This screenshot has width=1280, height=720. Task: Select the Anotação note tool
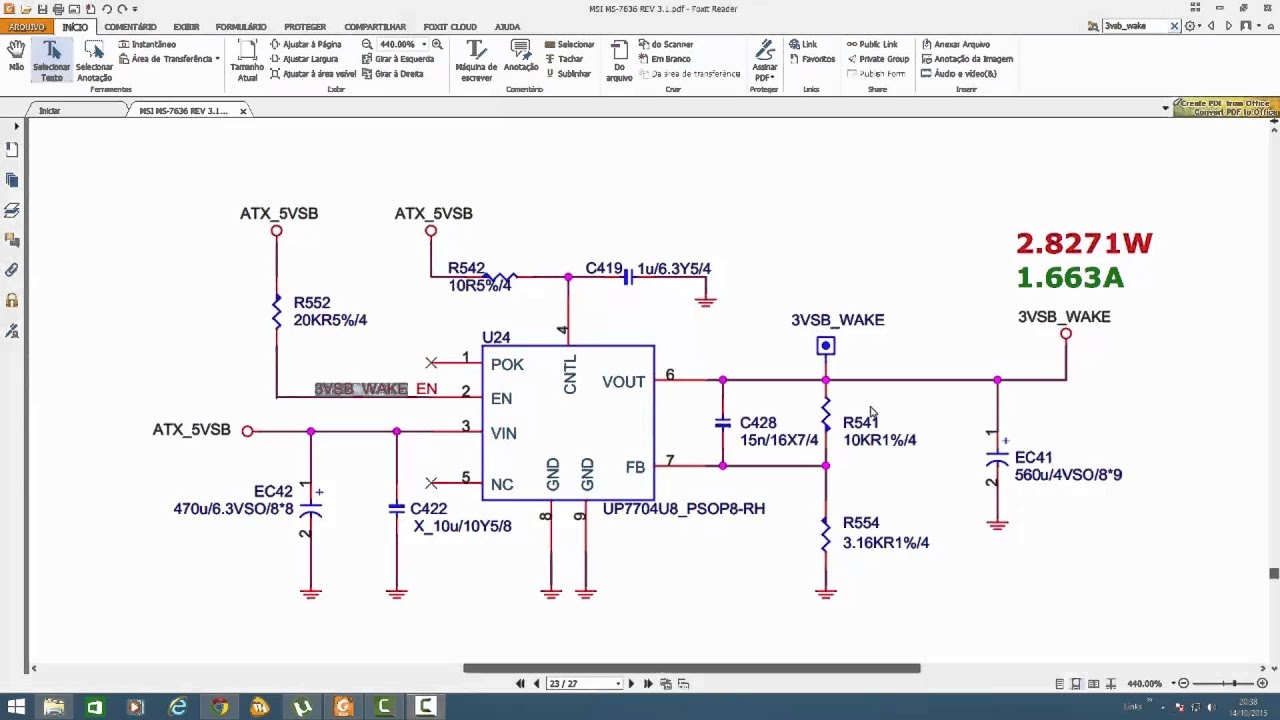[521, 57]
